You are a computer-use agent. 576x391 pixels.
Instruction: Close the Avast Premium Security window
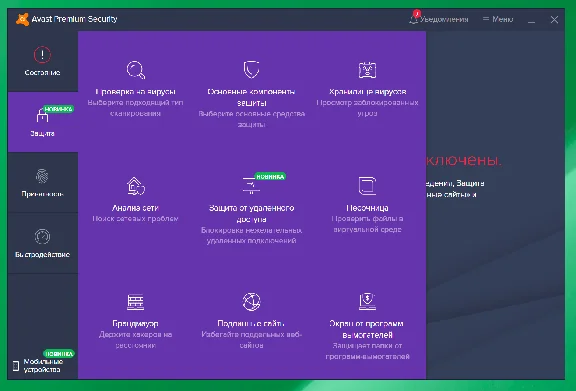(x=554, y=19)
